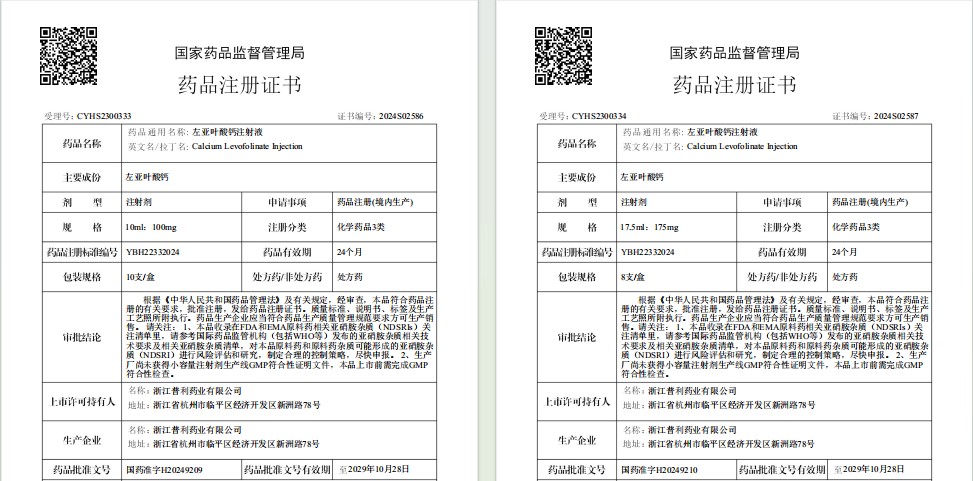Image resolution: width=973 pixels, height=481 pixels.
Task: Click the QR code on the left certificate
Action: pos(68,56)
